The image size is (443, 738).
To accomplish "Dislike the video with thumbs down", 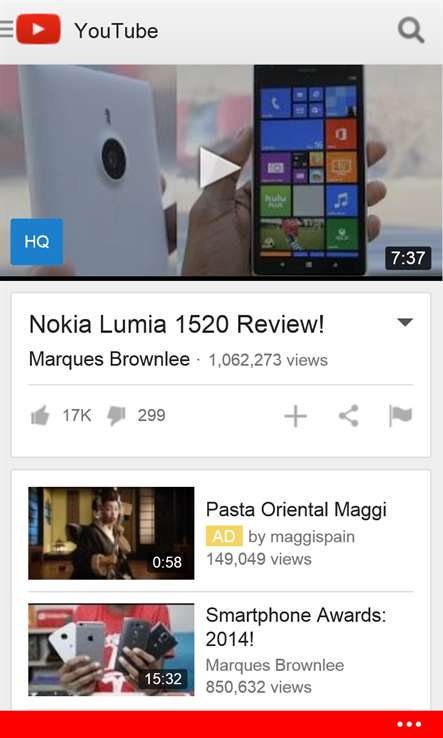I will pyautogui.click(x=116, y=416).
